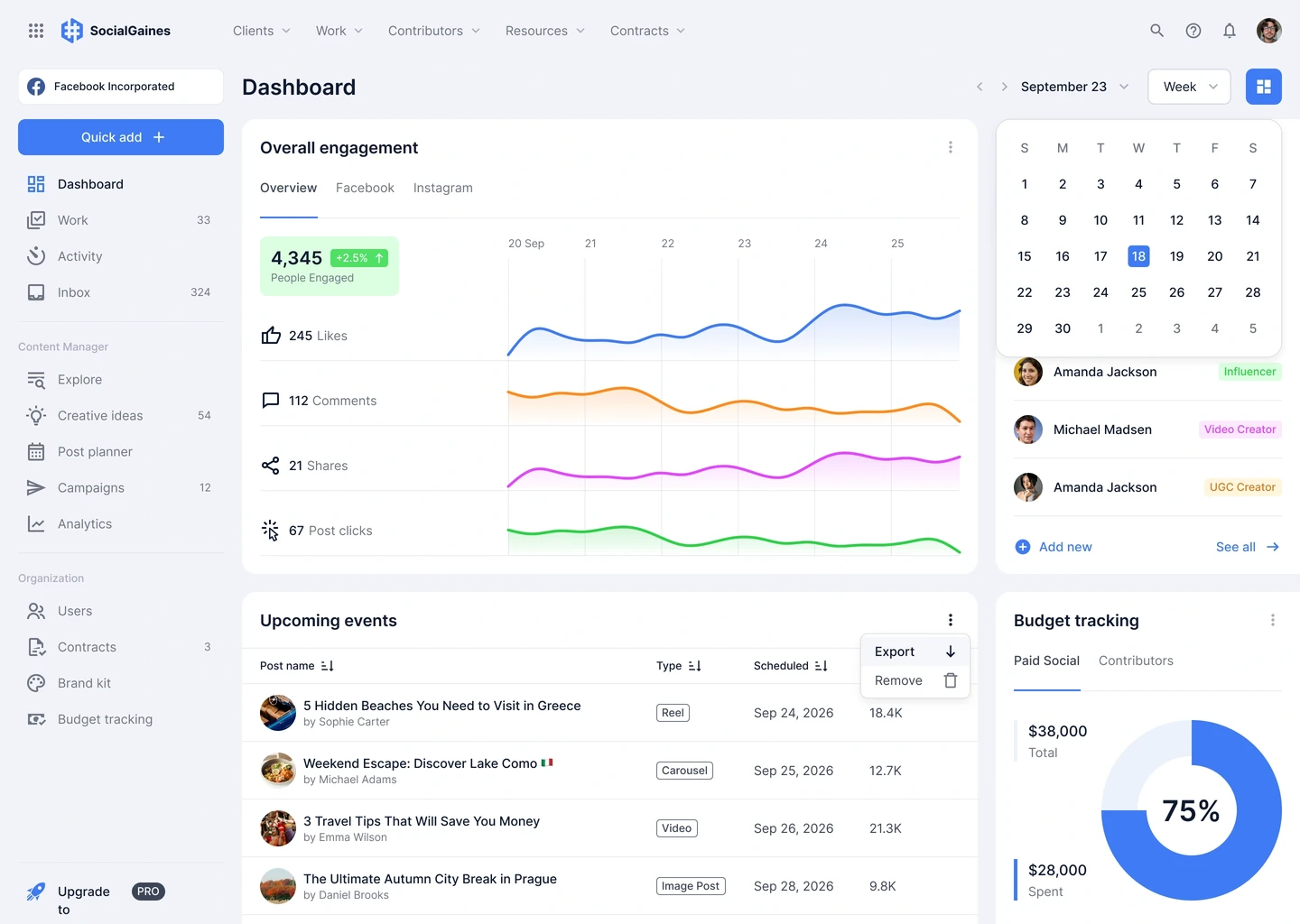Open Analytics in the sidebar
The width and height of the screenshot is (1300, 924).
pyautogui.click(x=121, y=523)
